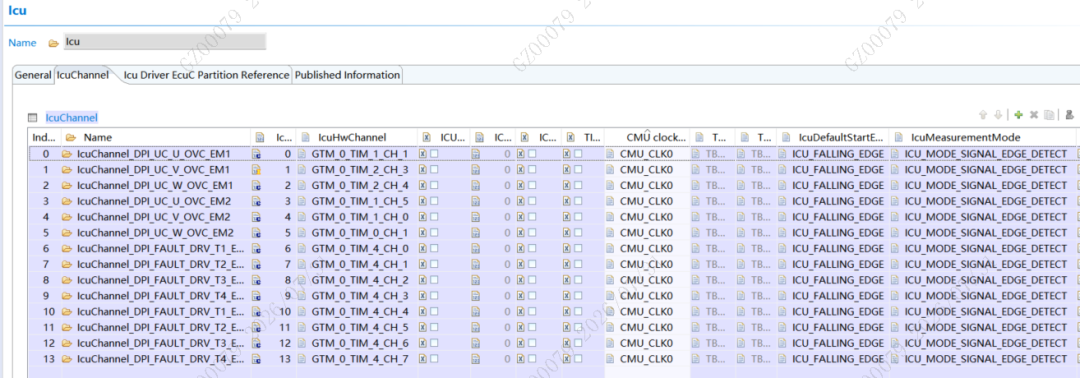This screenshot has width=1080, height=378.
Task: Open ICU_FALLING_EDGE dropdown in index 1 row
Action: [x=833, y=169]
